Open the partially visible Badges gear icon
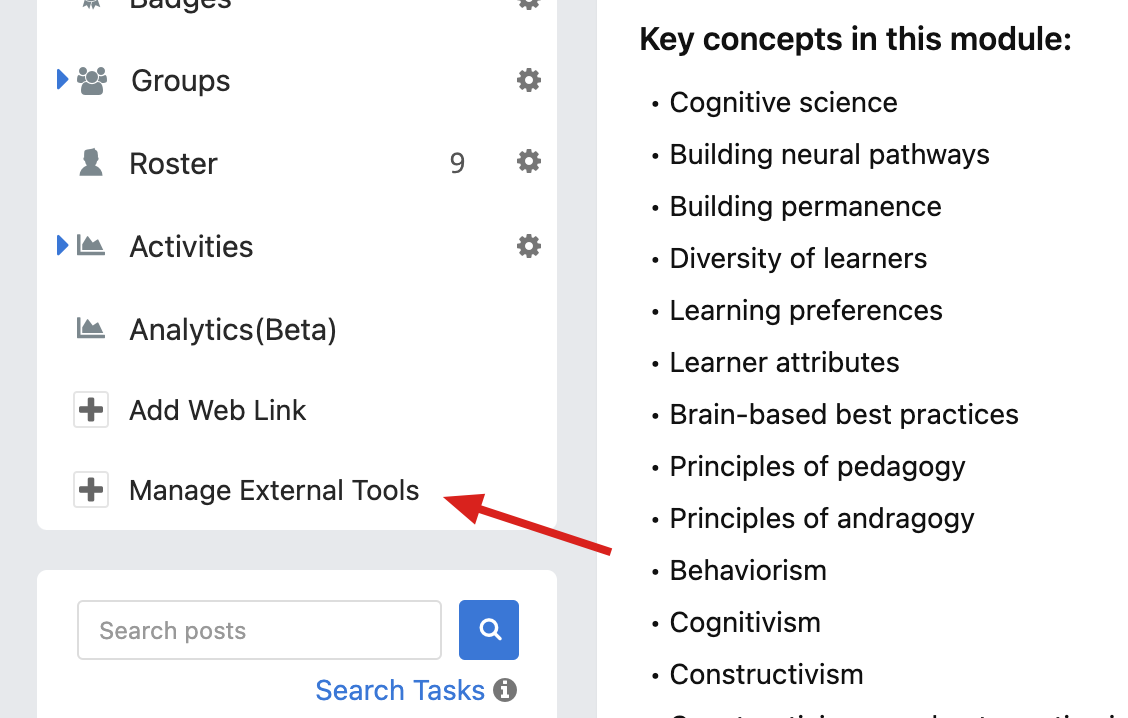 pyautogui.click(x=529, y=4)
